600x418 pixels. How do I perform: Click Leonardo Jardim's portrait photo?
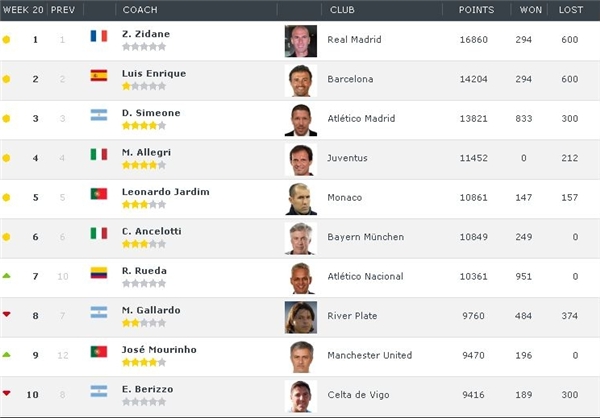pyautogui.click(x=301, y=199)
